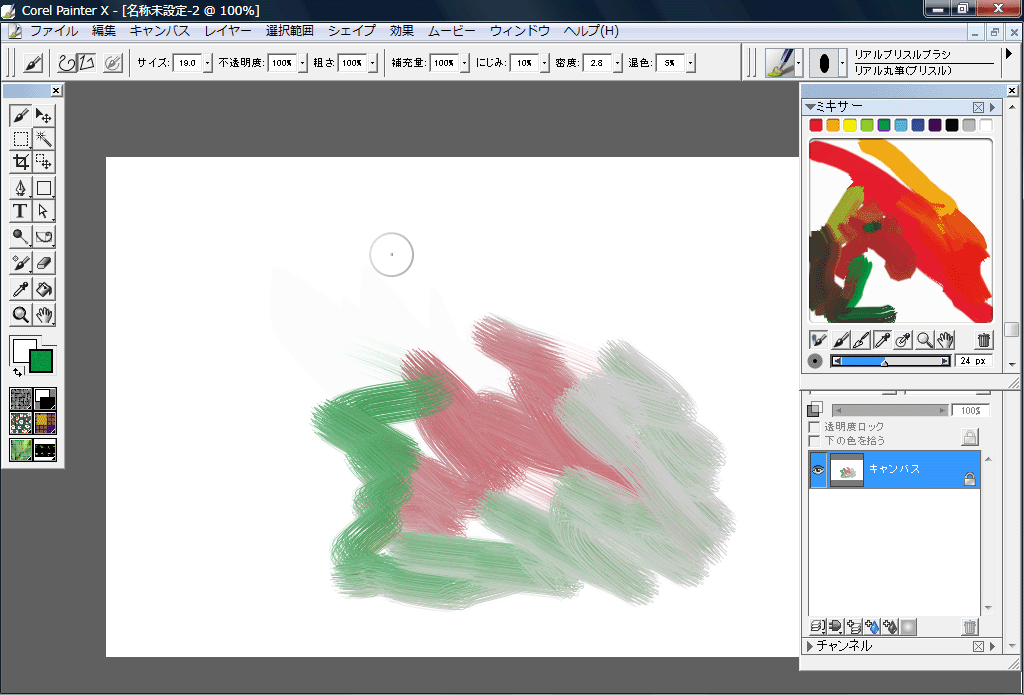Image resolution: width=1024 pixels, height=695 pixels.
Task: Open the 補充量 slider dropdown
Action: (x=464, y=63)
